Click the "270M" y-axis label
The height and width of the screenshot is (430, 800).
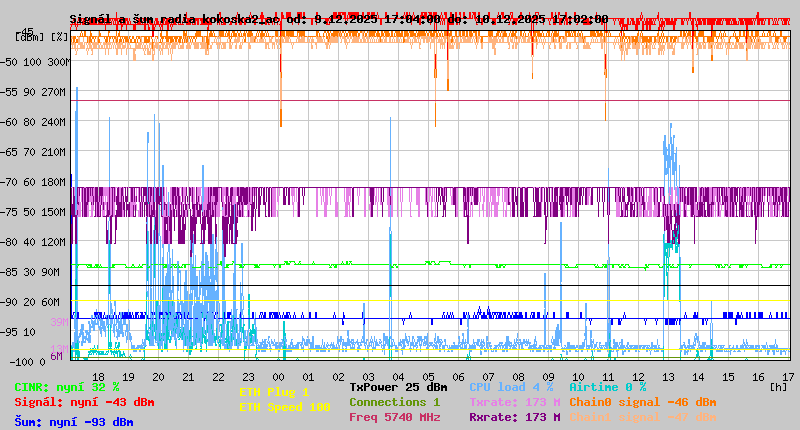[53, 92]
